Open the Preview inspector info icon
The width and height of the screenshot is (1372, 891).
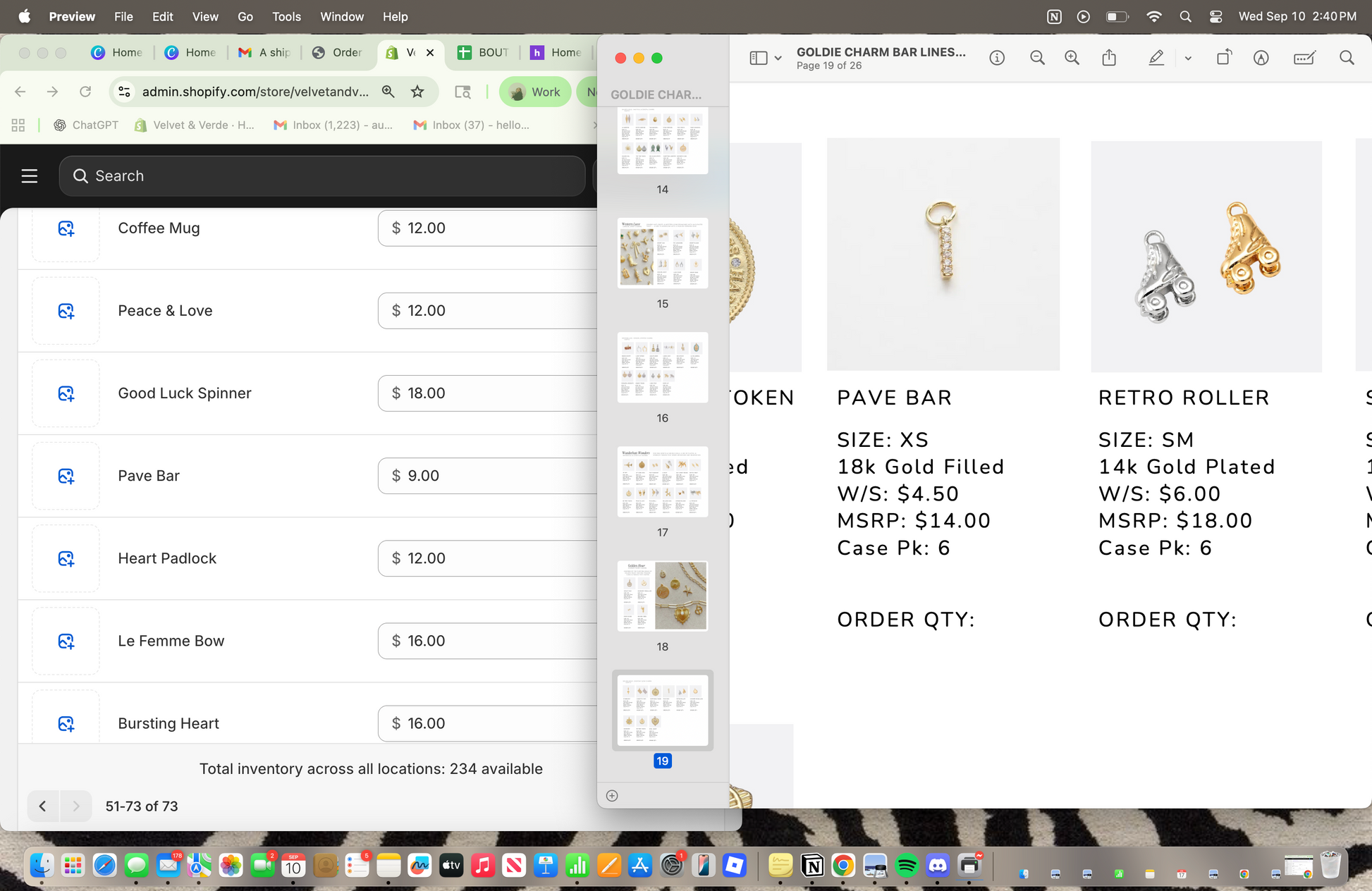point(997,58)
